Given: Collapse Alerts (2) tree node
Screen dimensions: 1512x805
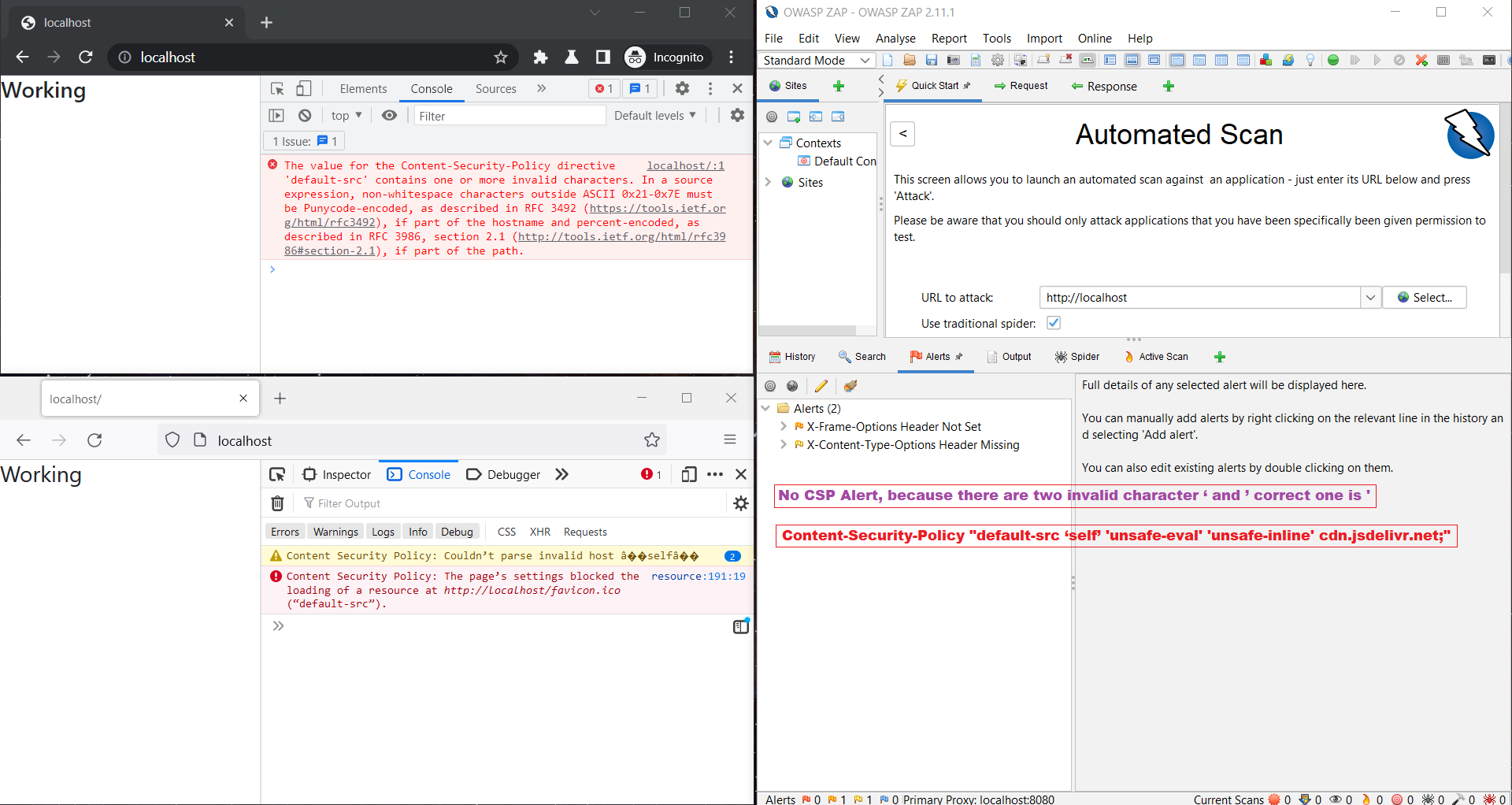Looking at the screenshot, I should (x=765, y=408).
